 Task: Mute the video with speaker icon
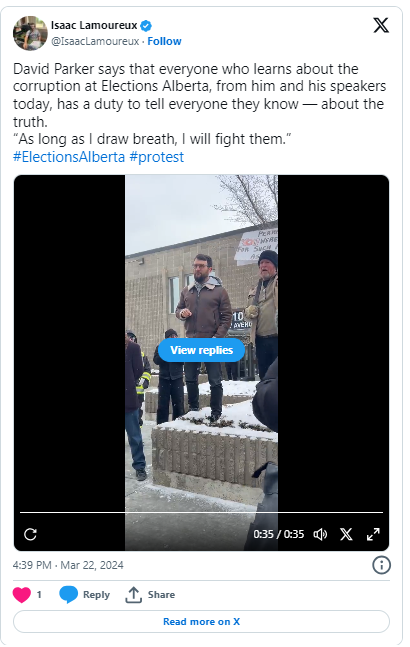click(320, 534)
